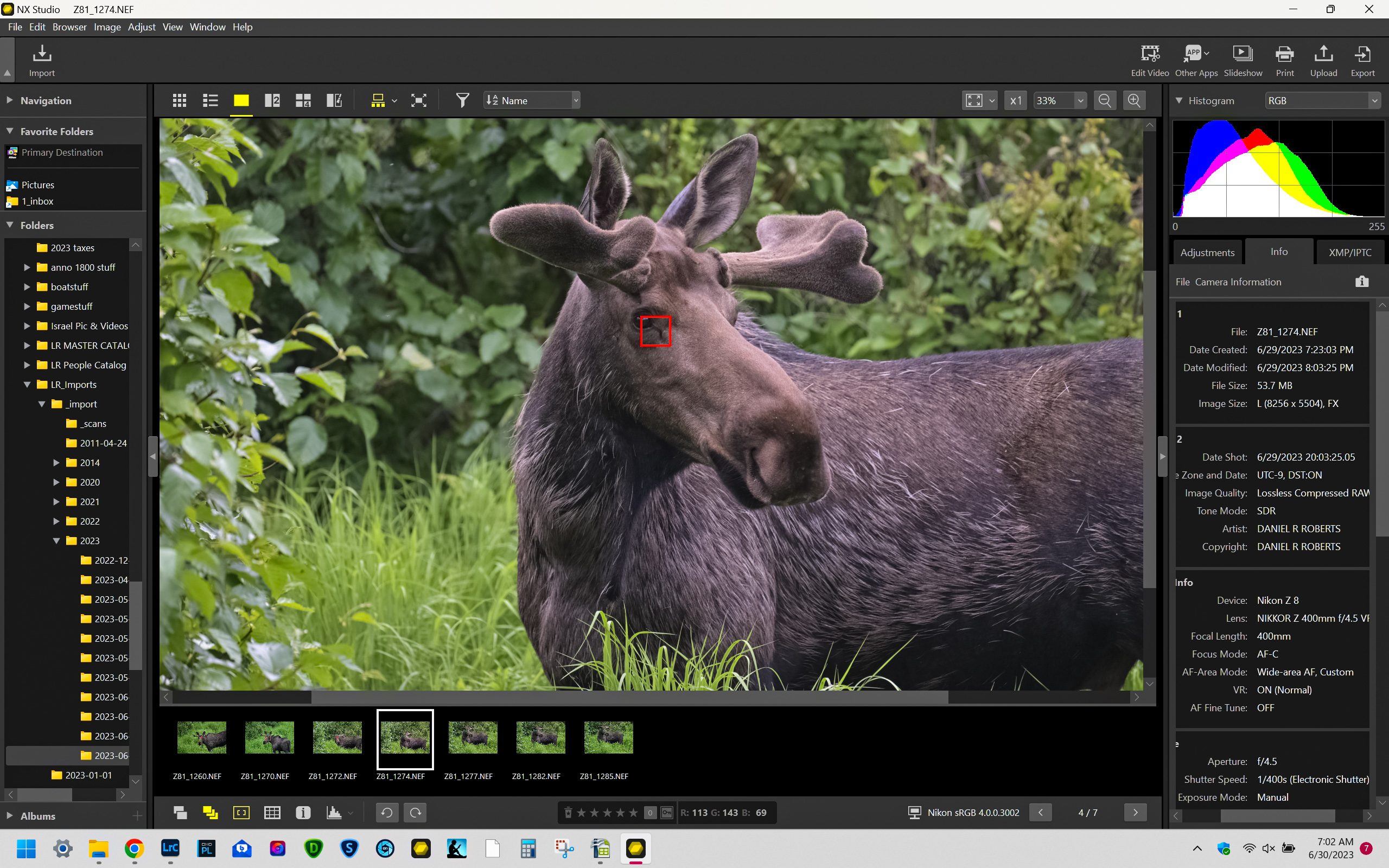Switch to thumbnail grid view
This screenshot has height=868, width=1389.
180,100
